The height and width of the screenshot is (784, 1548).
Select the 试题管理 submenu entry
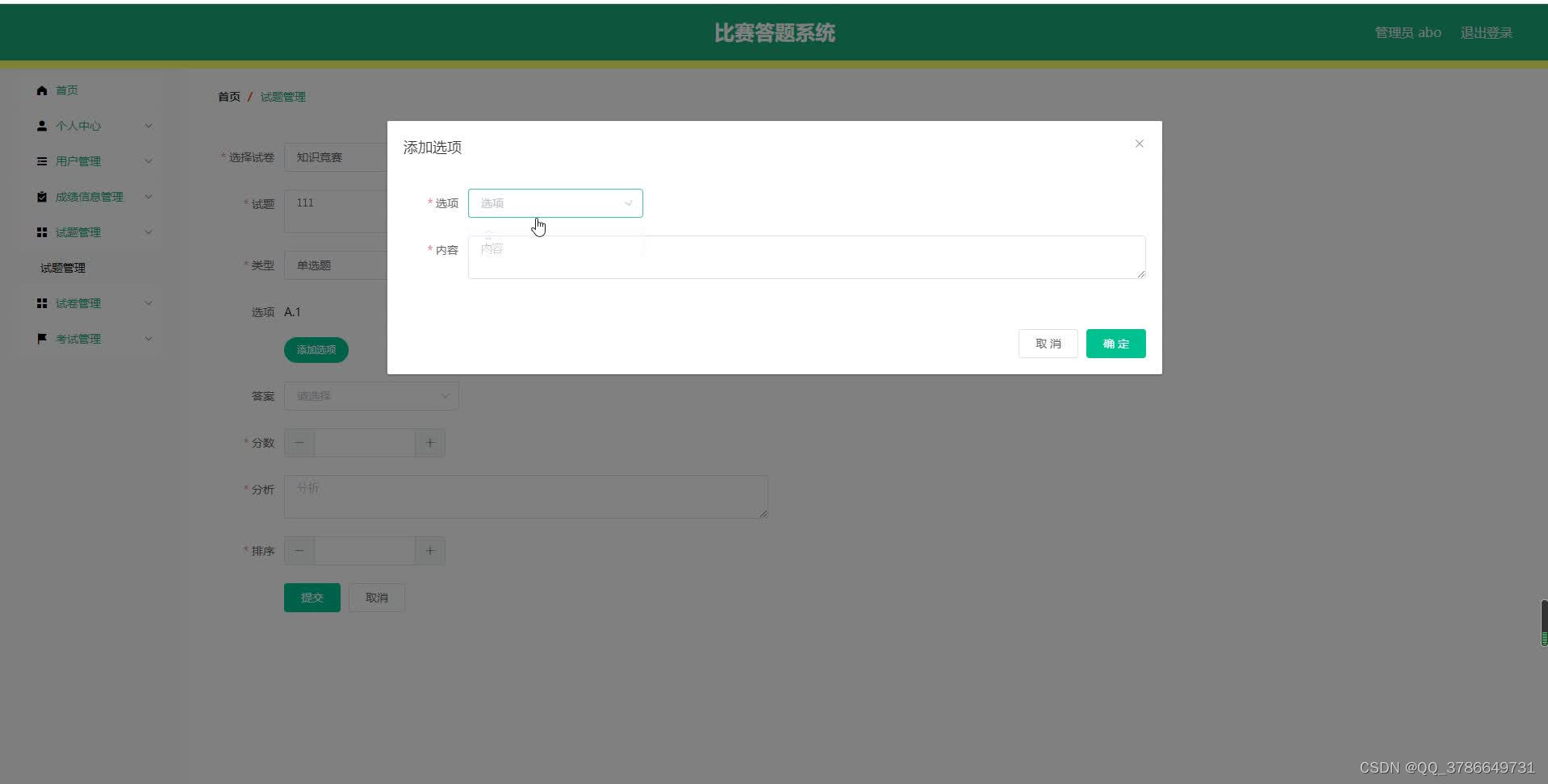click(x=63, y=268)
